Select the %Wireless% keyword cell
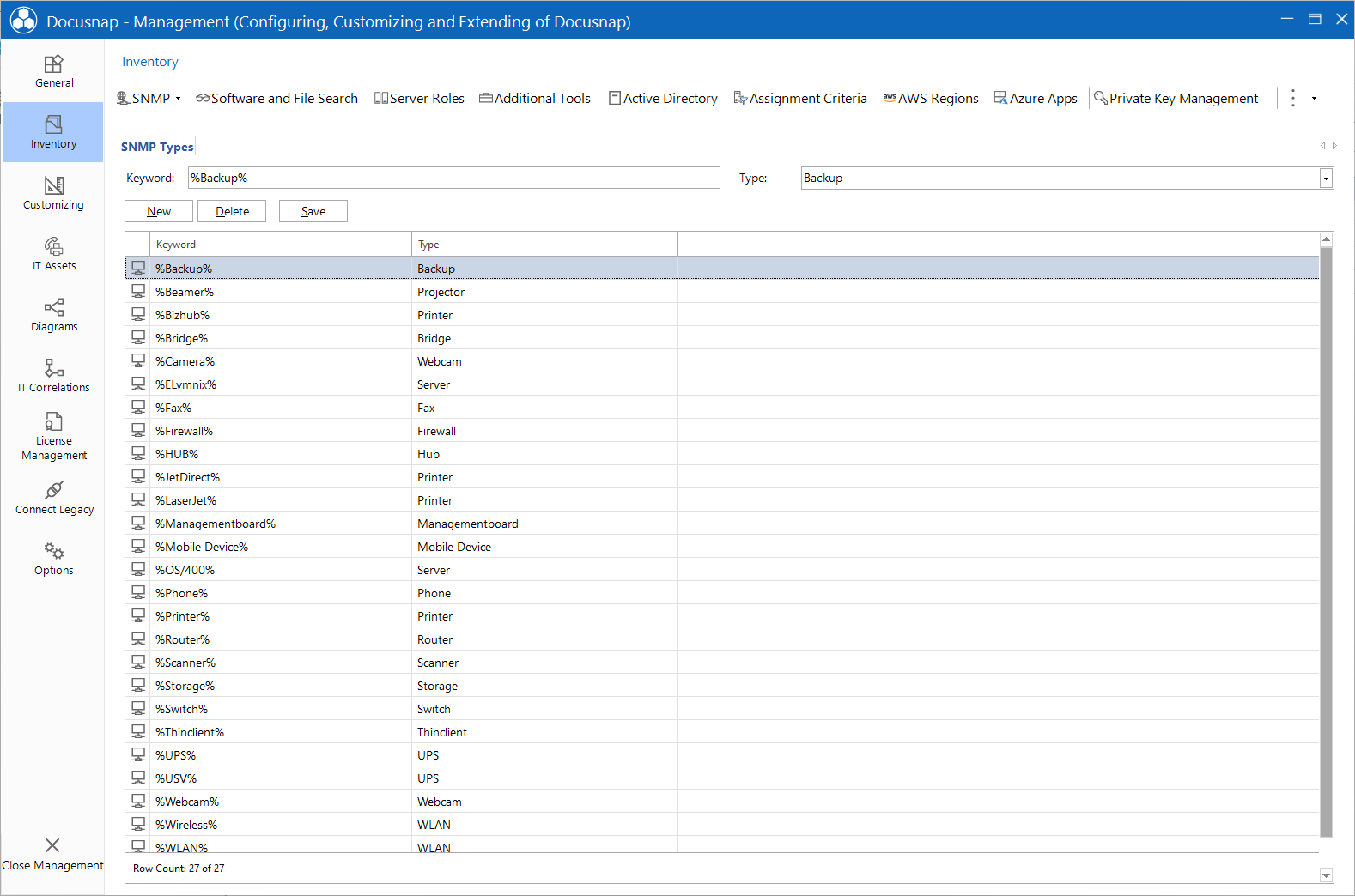Screen dimensions: 1355x896 (x=281, y=825)
